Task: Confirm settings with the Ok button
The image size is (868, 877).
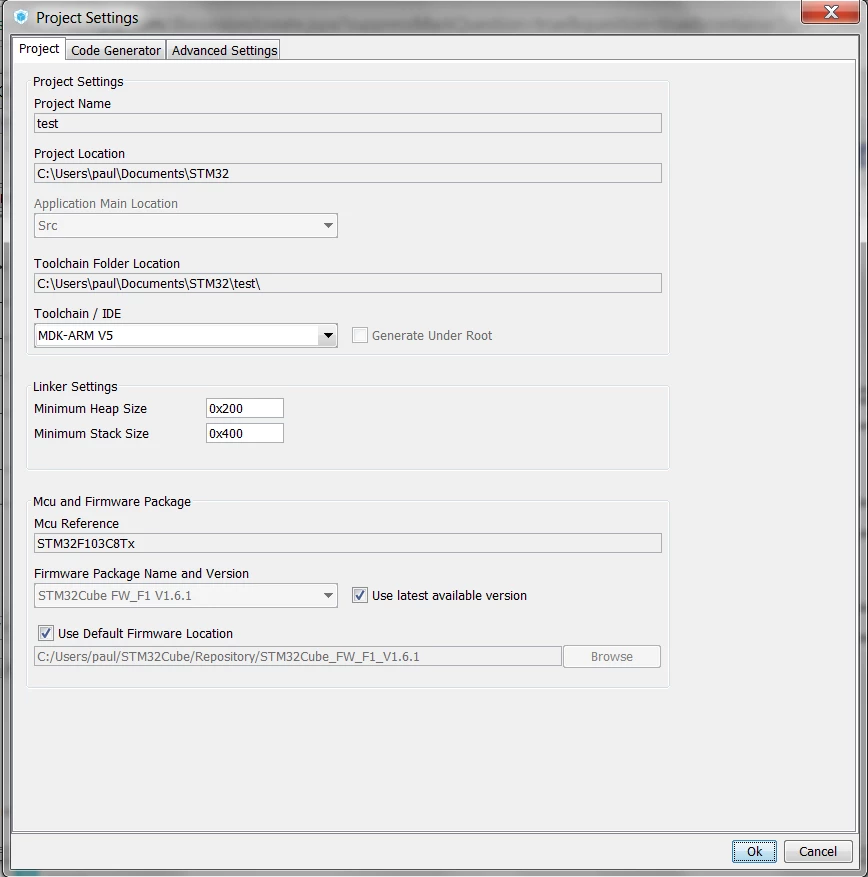Action: [754, 851]
